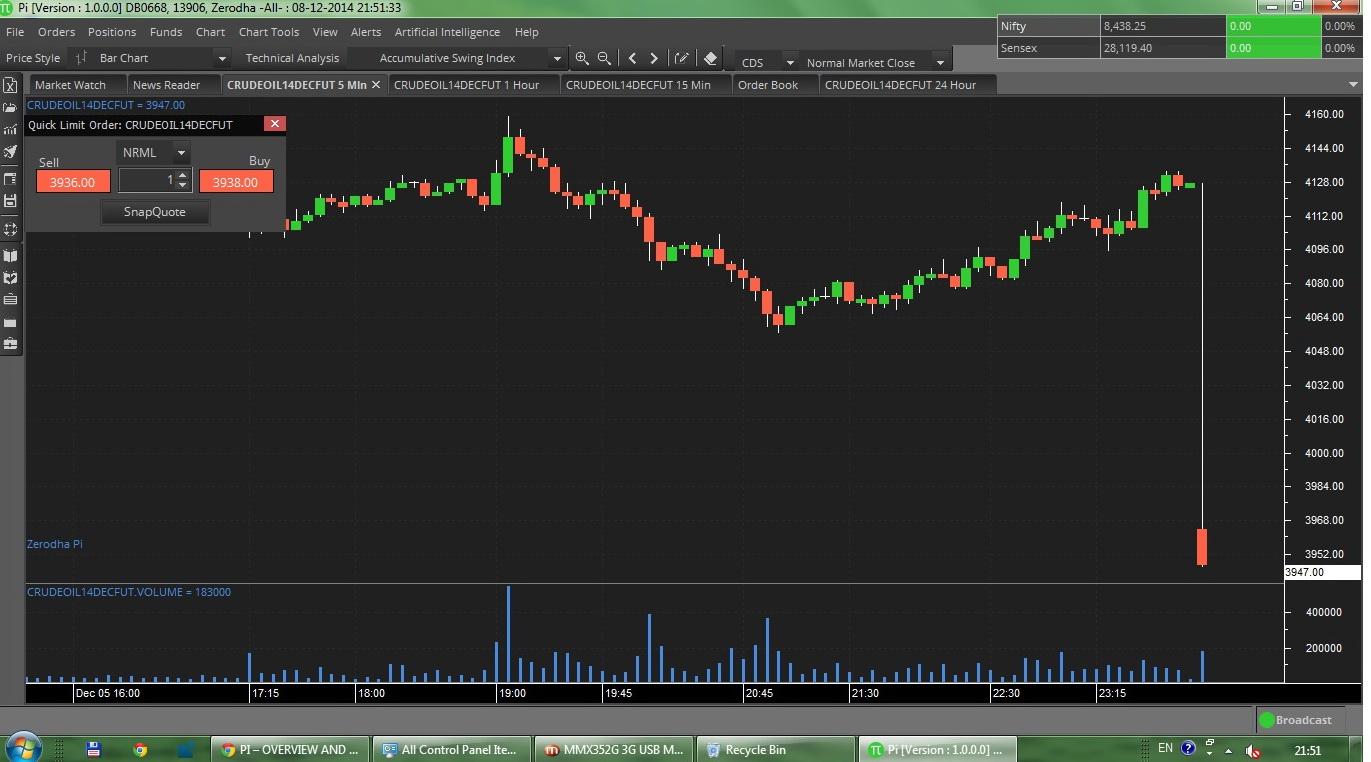Click the floppy disk save icon in sidebar

tap(10, 201)
